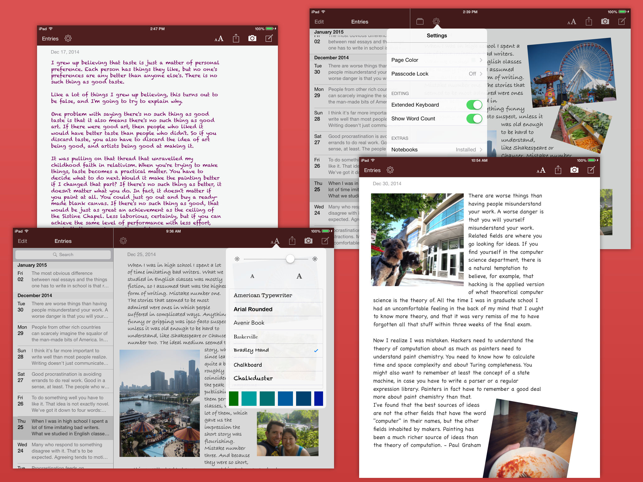Select Chalkboard font
This screenshot has height=482, width=643.
pyautogui.click(x=278, y=365)
